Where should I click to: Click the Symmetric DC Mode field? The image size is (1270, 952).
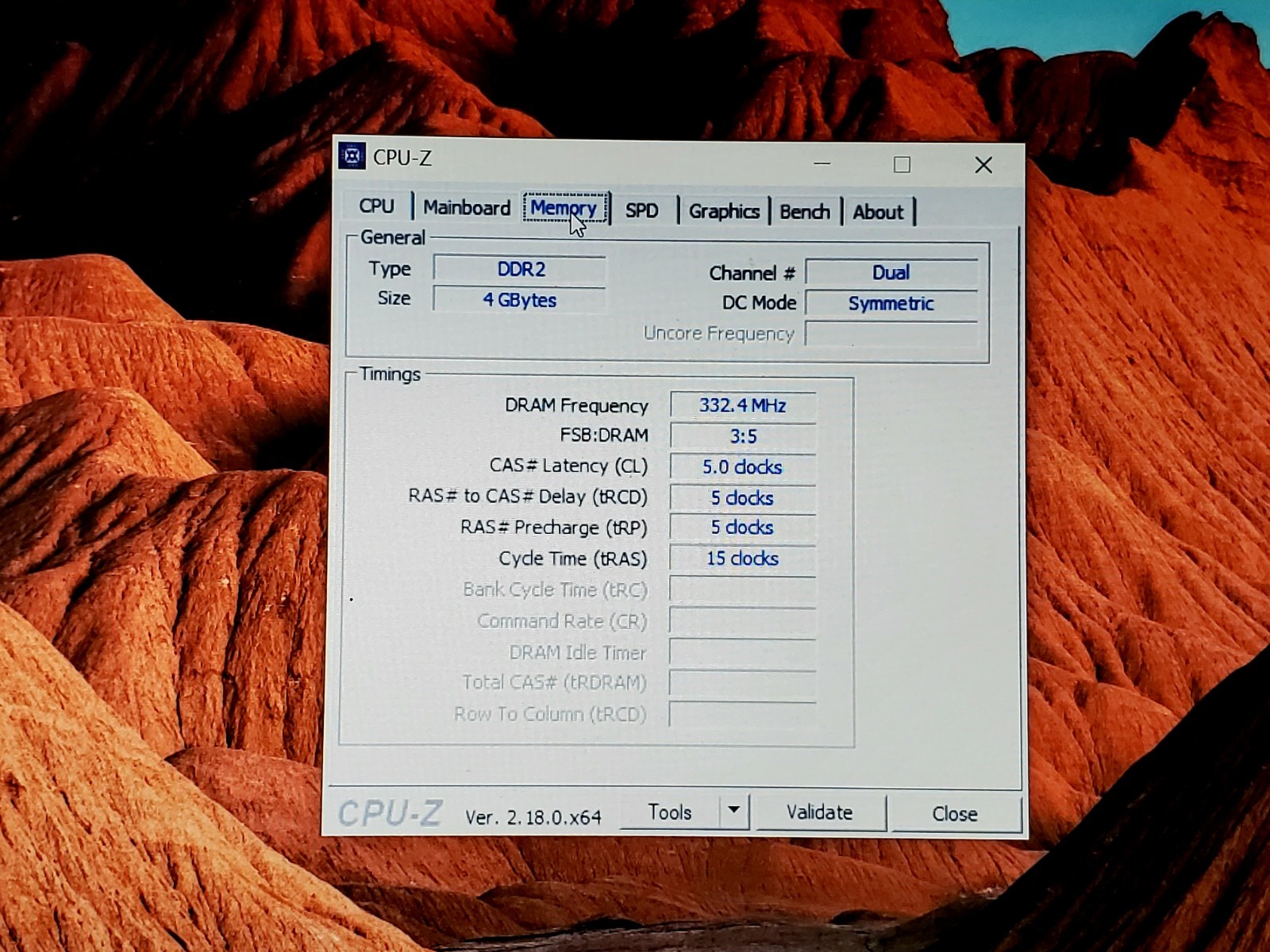[891, 303]
